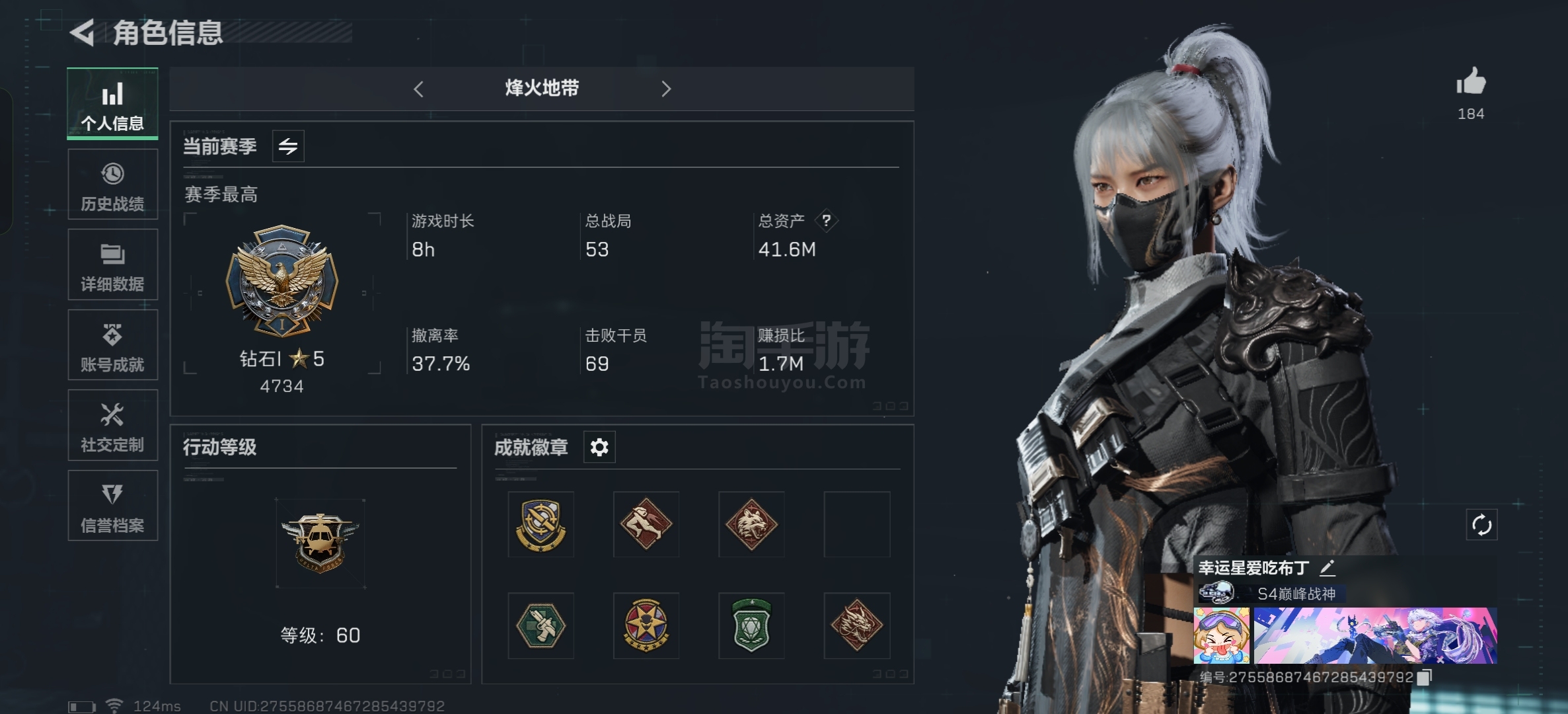This screenshot has height=714, width=1568.
Task: Select 详细数据 in the sidebar
Action: coord(112,264)
